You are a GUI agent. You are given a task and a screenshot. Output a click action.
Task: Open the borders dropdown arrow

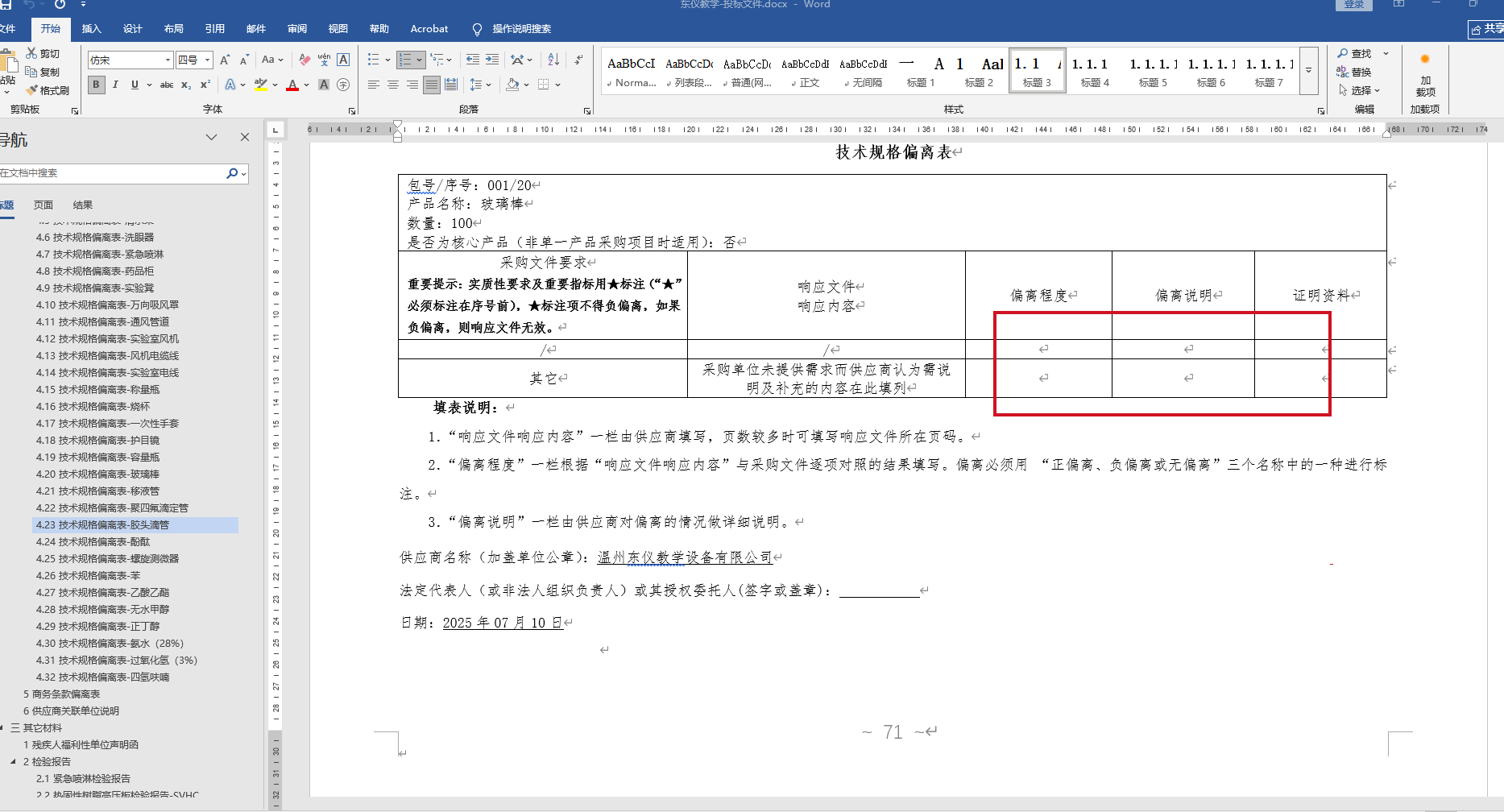click(x=557, y=85)
